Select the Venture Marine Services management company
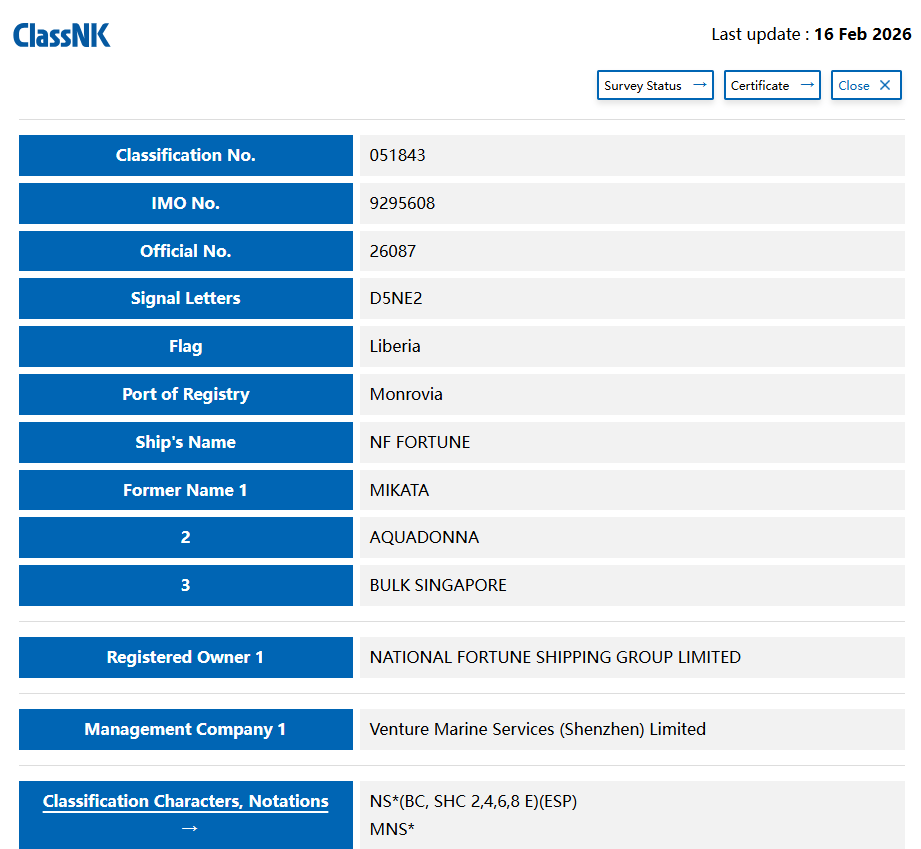The height and width of the screenshot is (849, 921). [537, 729]
